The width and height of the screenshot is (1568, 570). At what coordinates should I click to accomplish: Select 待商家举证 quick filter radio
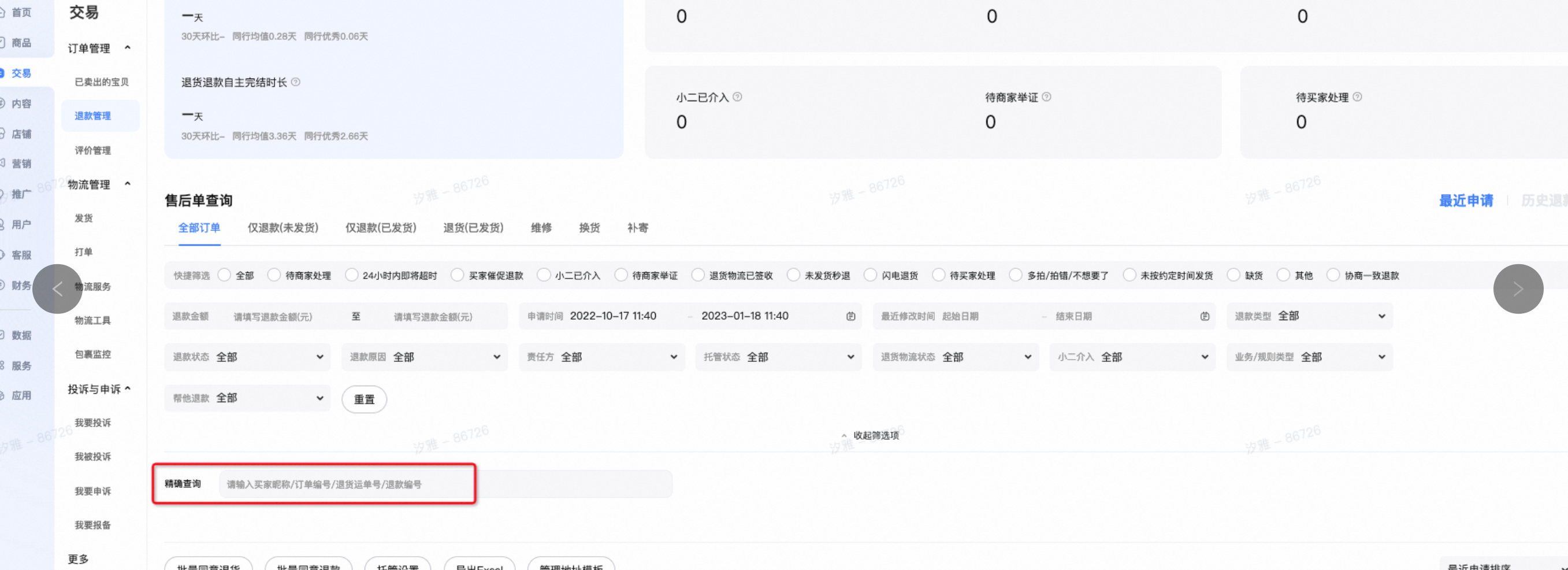pyautogui.click(x=621, y=275)
